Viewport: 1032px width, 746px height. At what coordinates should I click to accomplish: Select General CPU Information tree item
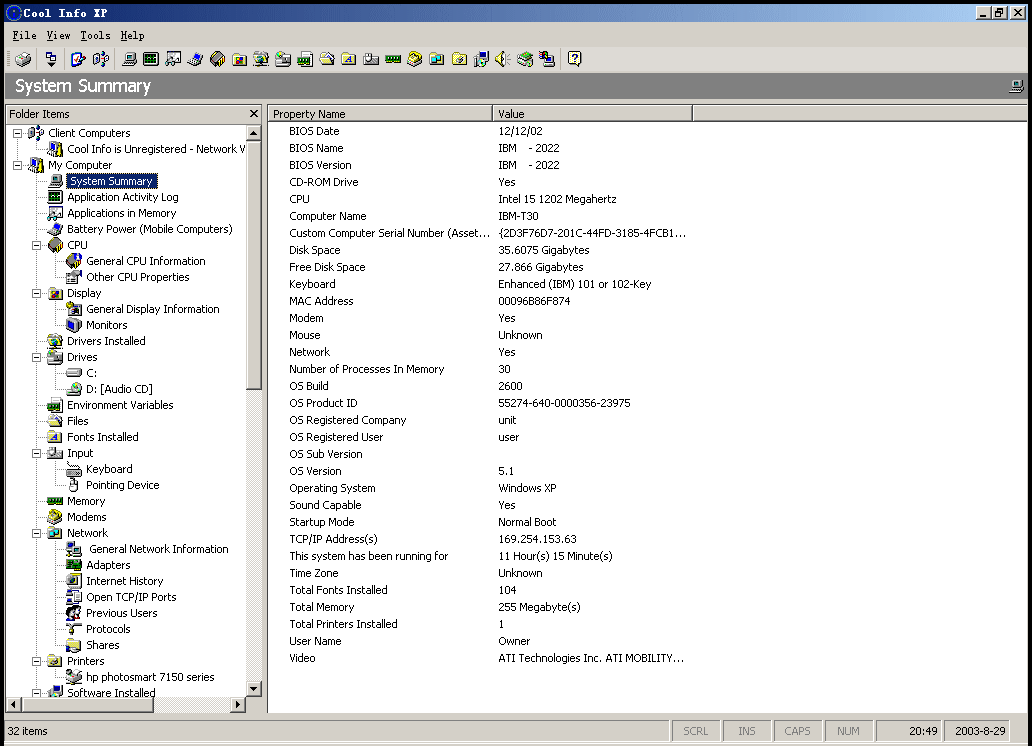(x=145, y=261)
